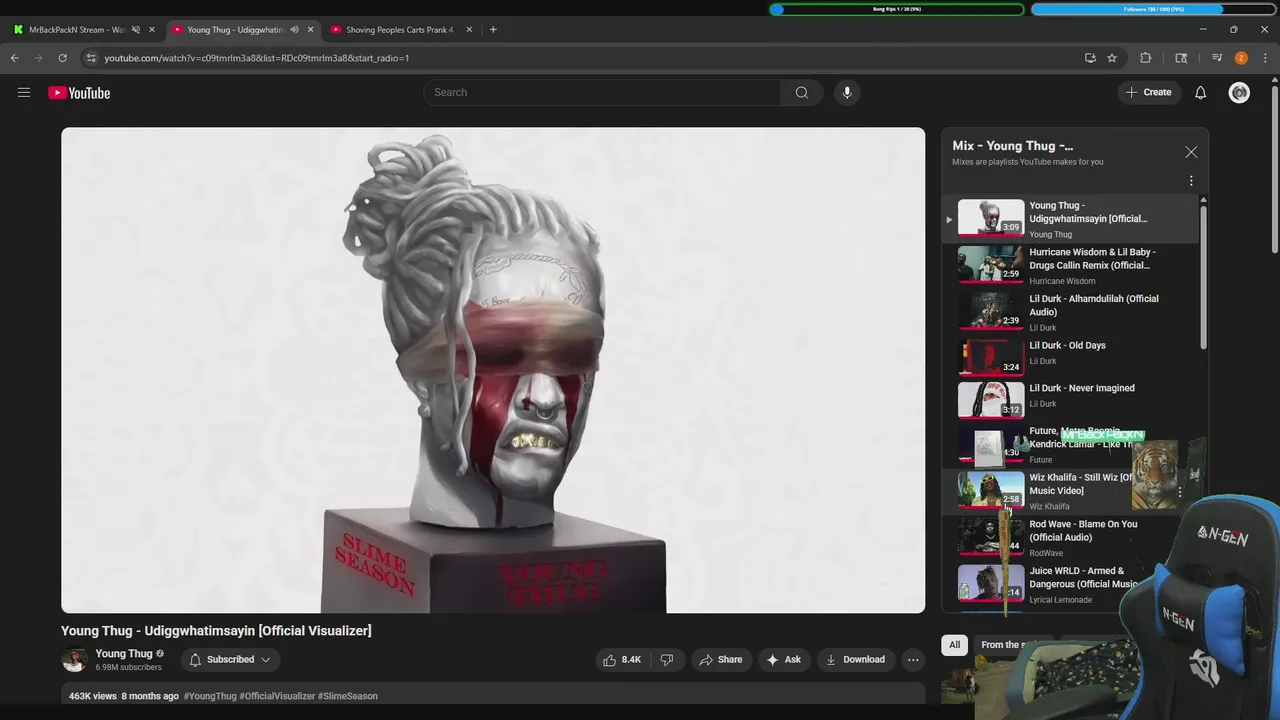Click the Ask button
Viewport: 1280px width, 720px height.
click(x=783, y=660)
